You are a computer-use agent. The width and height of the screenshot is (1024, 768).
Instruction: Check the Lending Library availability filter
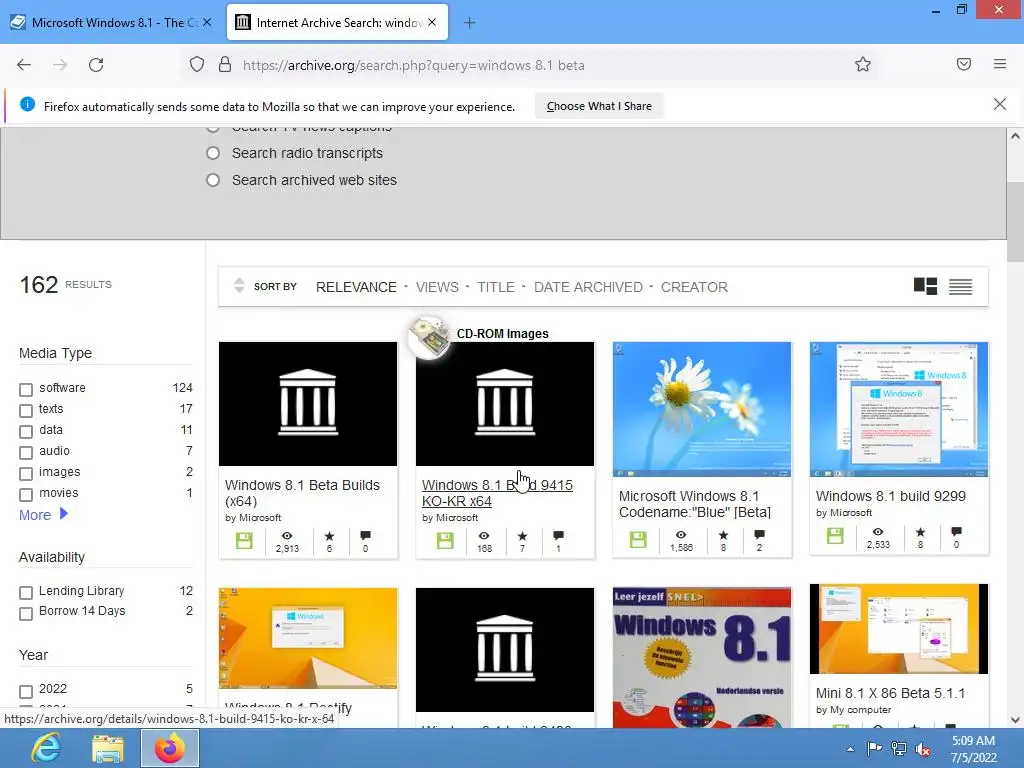click(x=26, y=592)
